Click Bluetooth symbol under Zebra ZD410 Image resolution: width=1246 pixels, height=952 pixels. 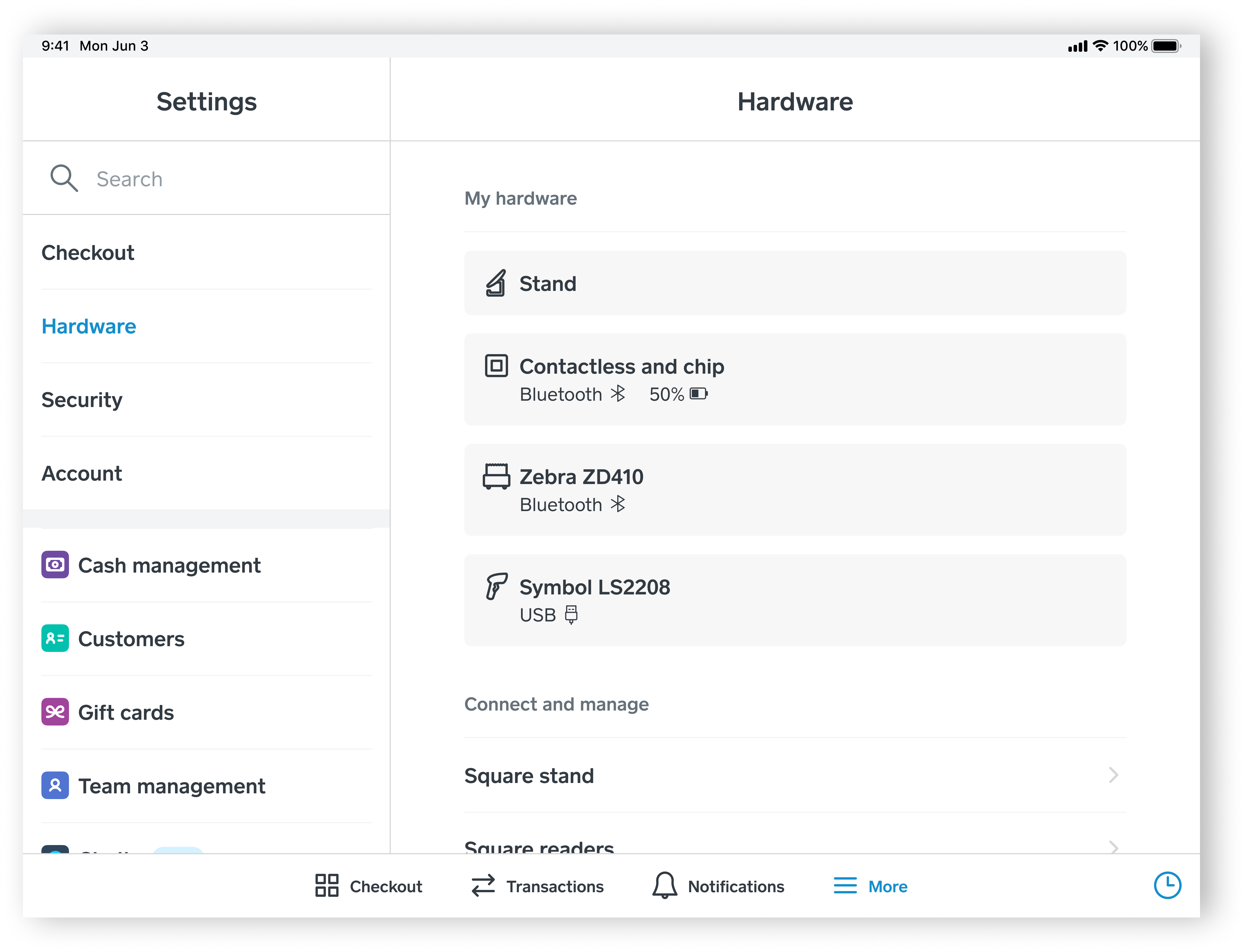pos(618,504)
